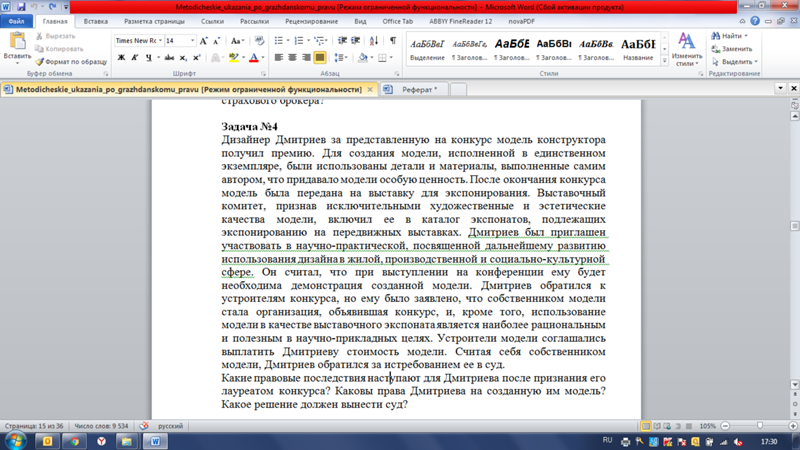Click the Paste clipboard icon
The width and height of the screenshot is (800, 450).
tap(17, 42)
